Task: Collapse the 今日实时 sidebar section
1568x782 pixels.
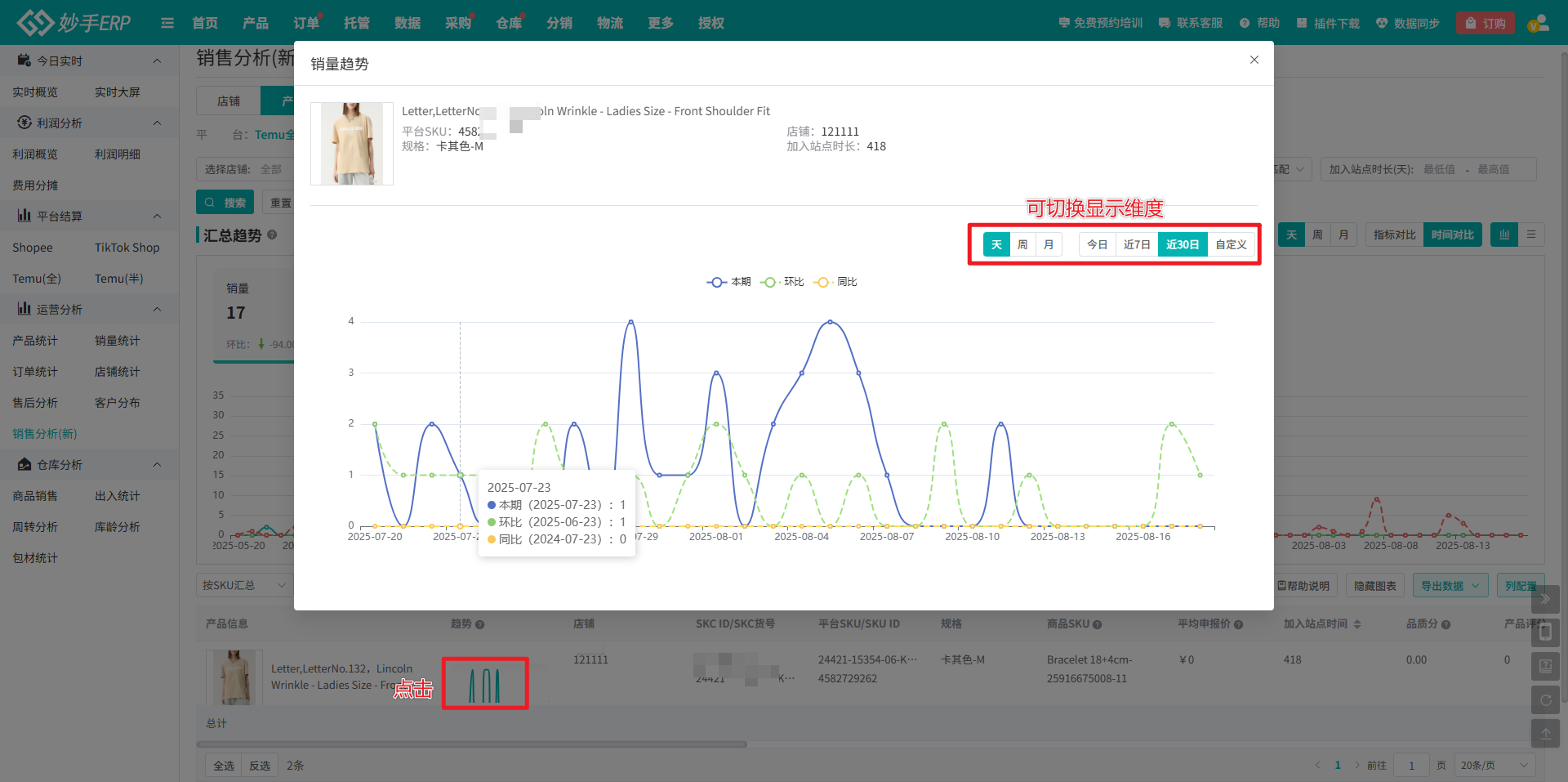Action: [157, 61]
